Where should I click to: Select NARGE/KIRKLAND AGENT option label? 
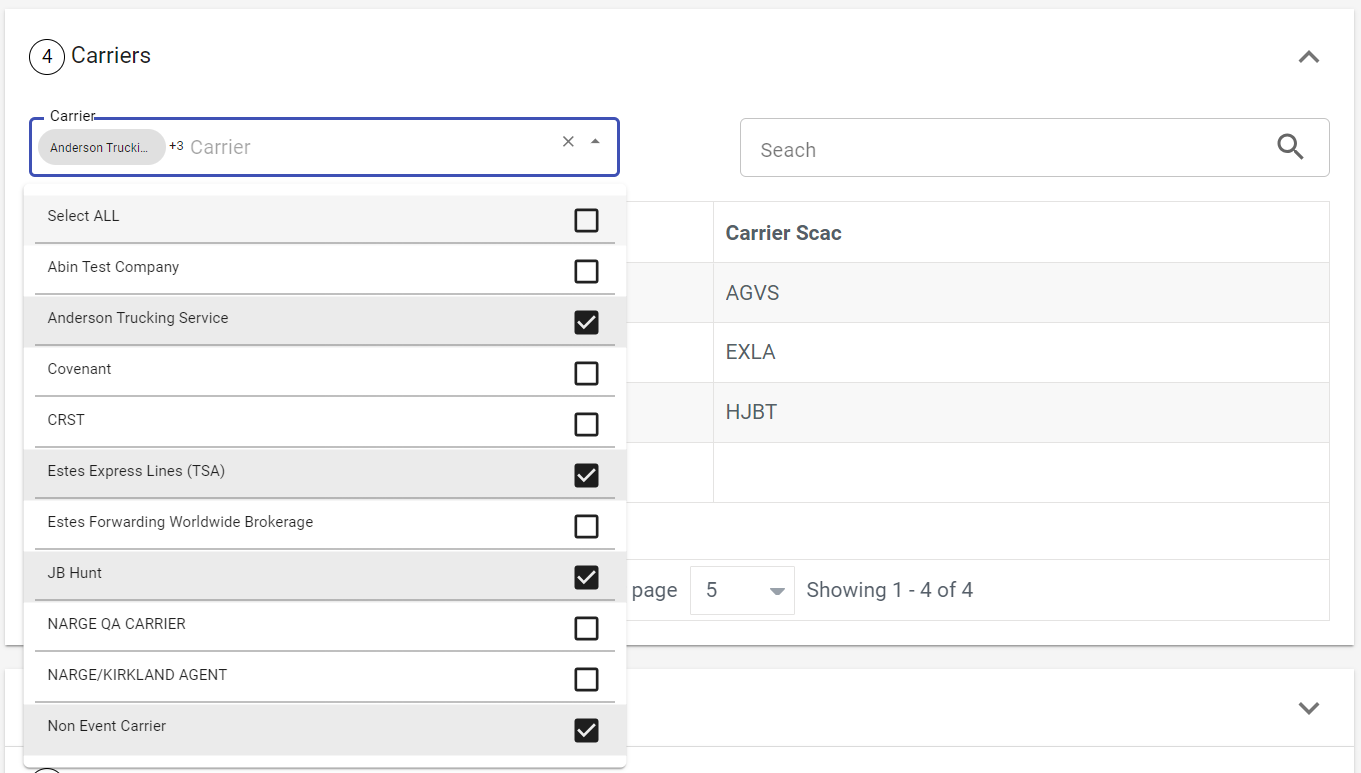coord(137,675)
